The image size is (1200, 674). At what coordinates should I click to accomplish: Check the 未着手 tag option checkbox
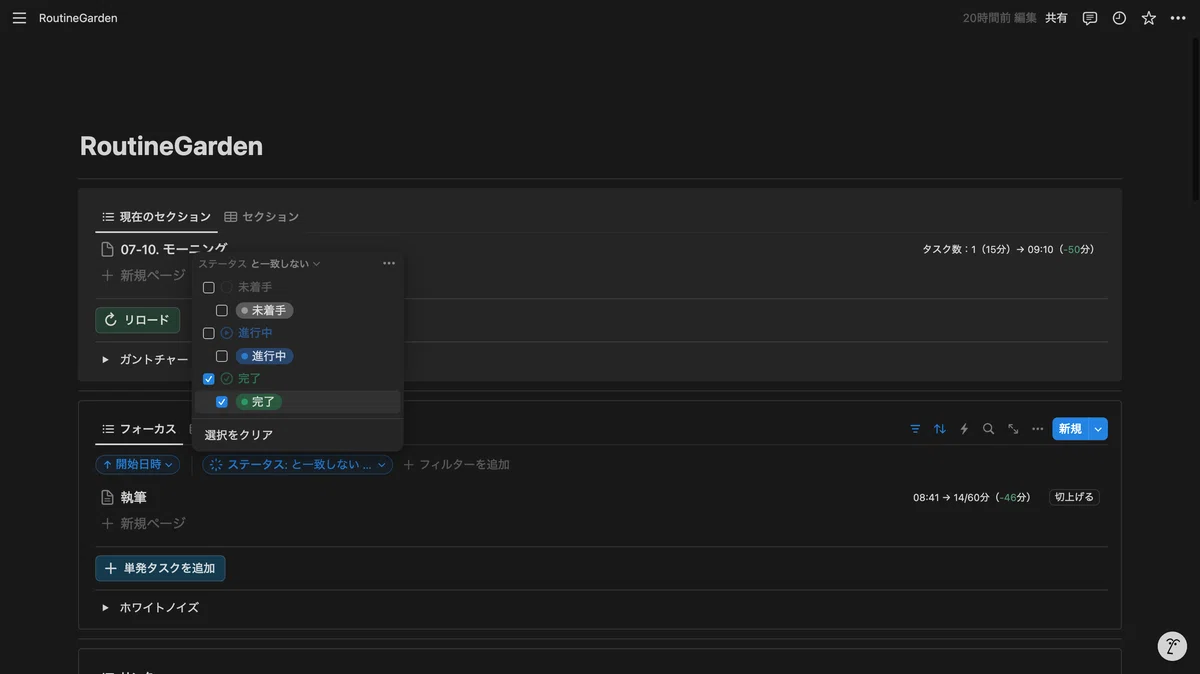222,310
